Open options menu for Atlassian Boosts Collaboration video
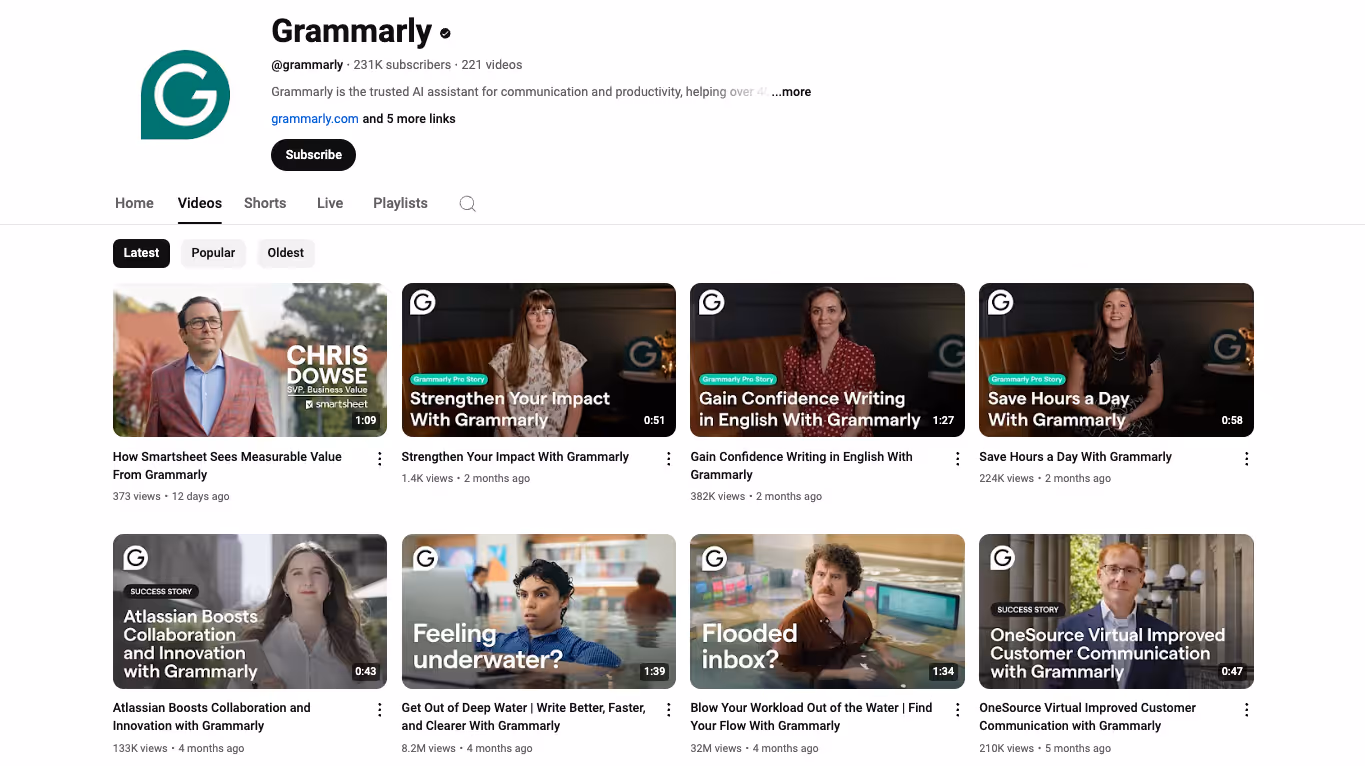 click(x=379, y=710)
